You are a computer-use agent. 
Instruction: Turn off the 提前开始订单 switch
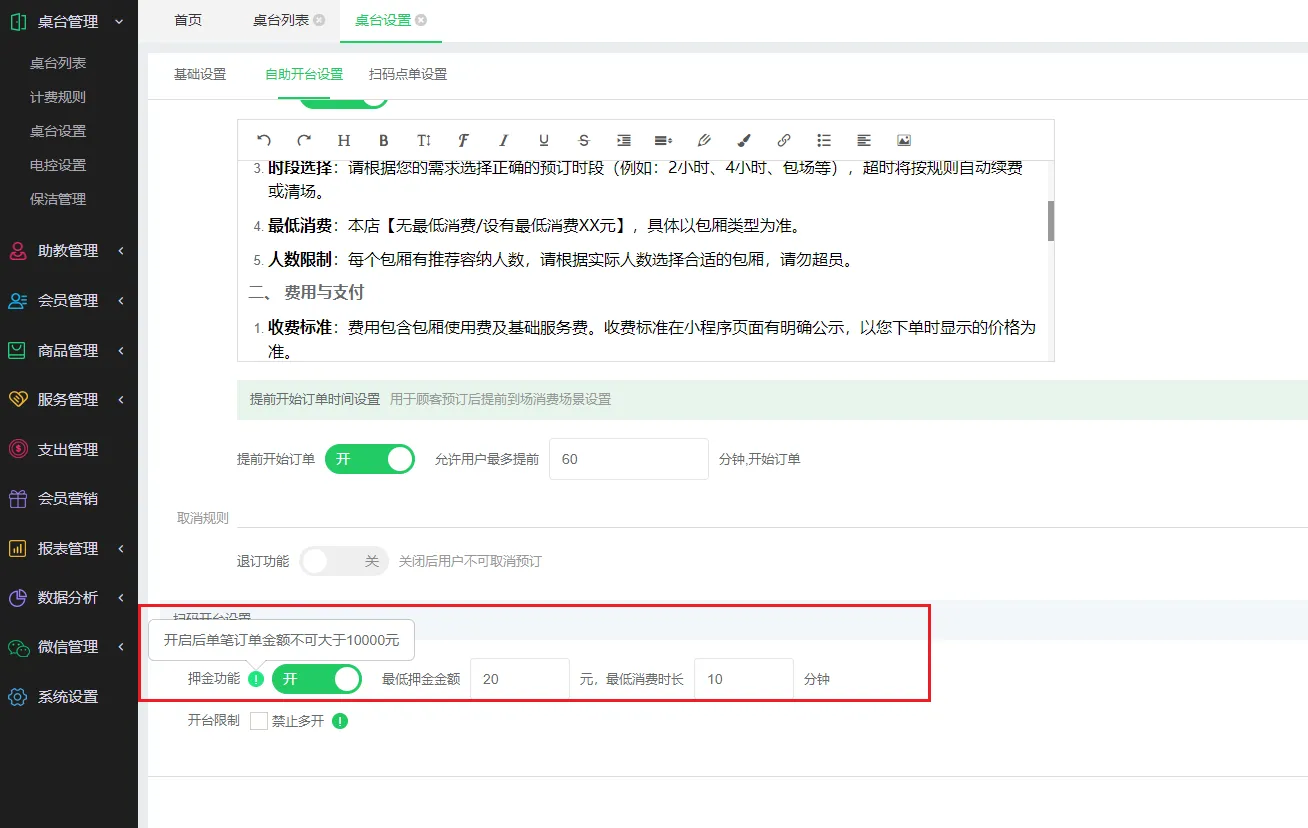pos(369,459)
